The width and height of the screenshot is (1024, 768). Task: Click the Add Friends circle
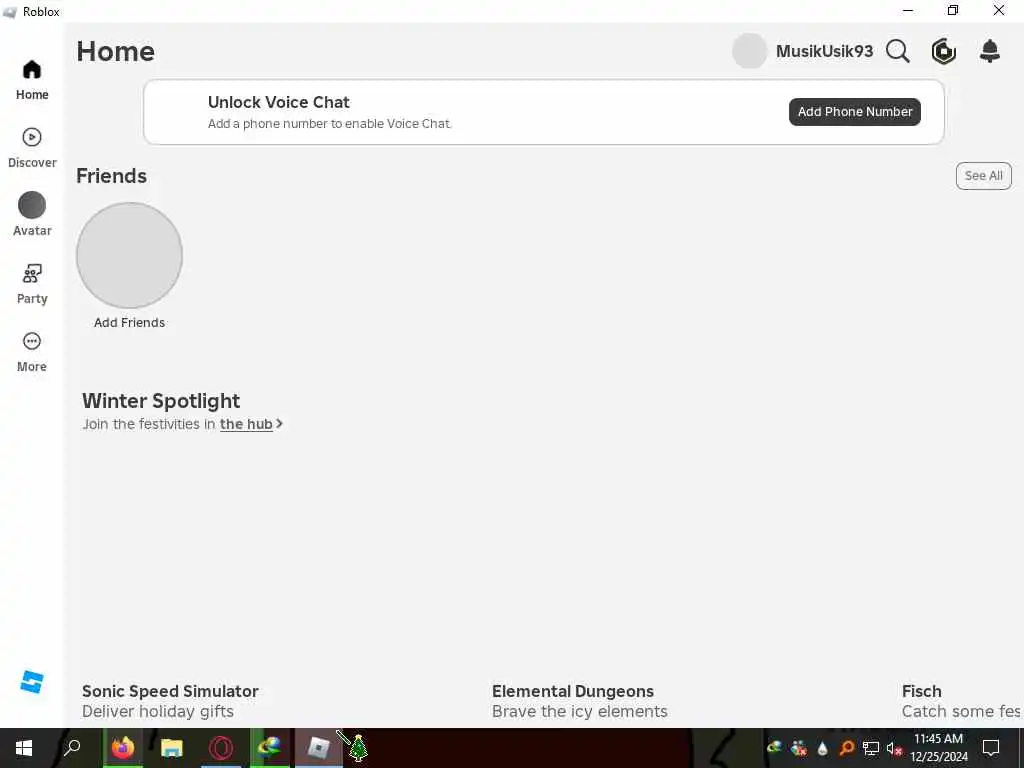tap(129, 255)
